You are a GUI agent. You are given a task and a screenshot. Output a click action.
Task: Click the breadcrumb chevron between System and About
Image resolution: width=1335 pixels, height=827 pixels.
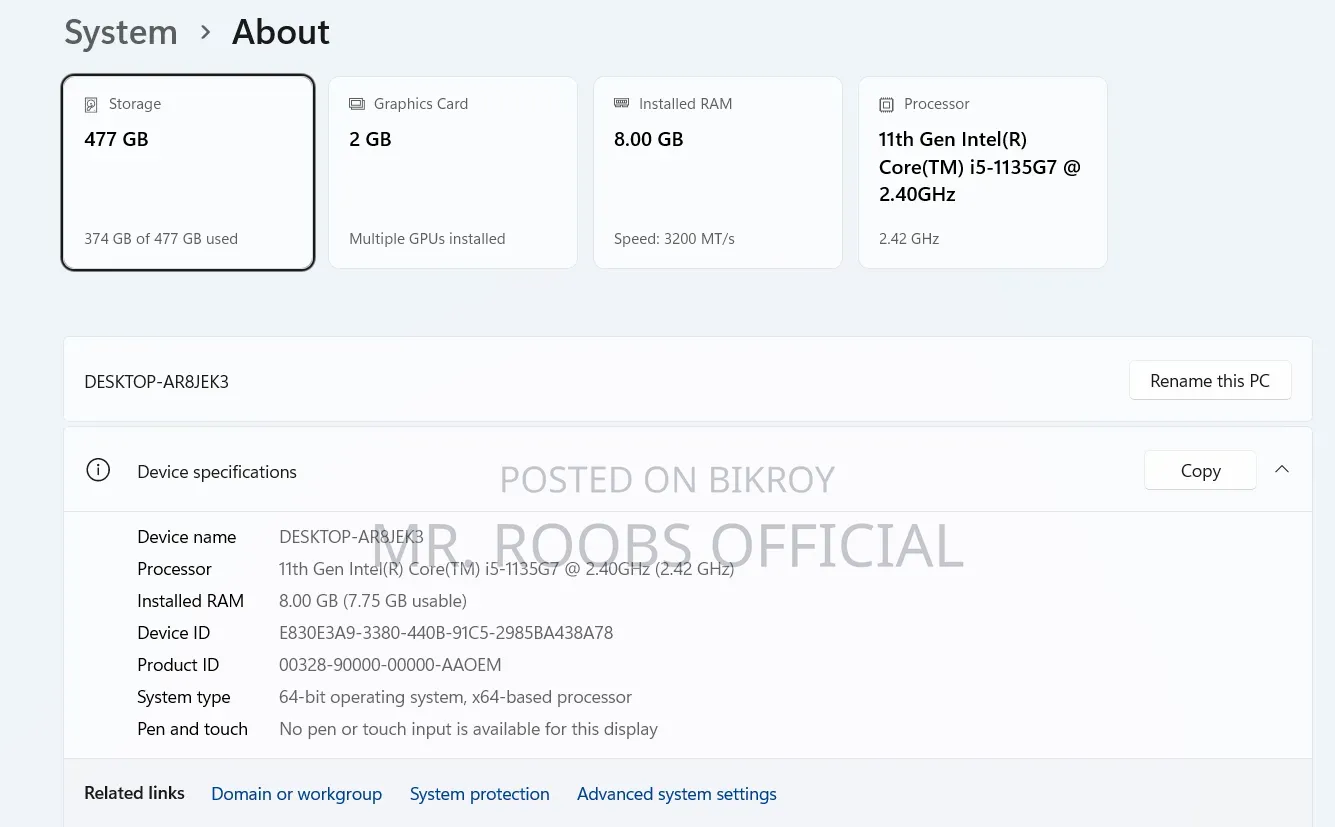206,33
